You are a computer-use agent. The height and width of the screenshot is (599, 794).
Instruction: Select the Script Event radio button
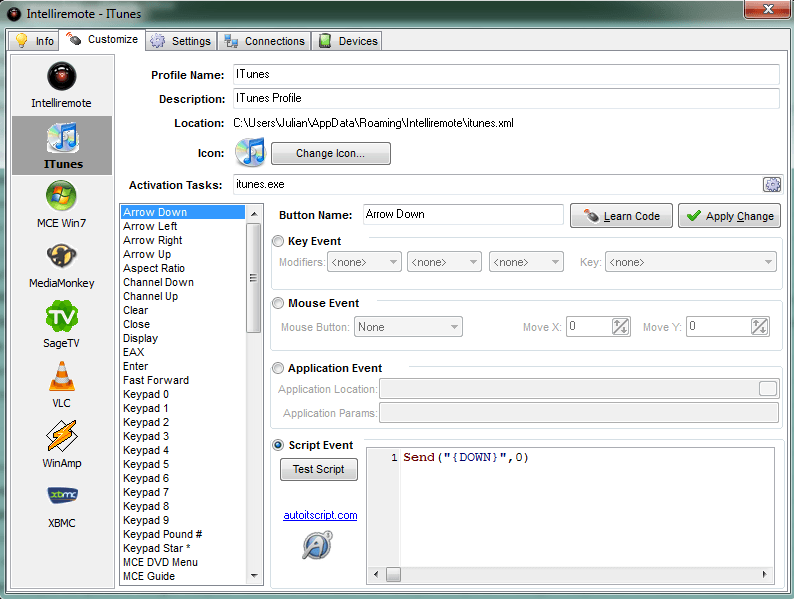[x=278, y=445]
